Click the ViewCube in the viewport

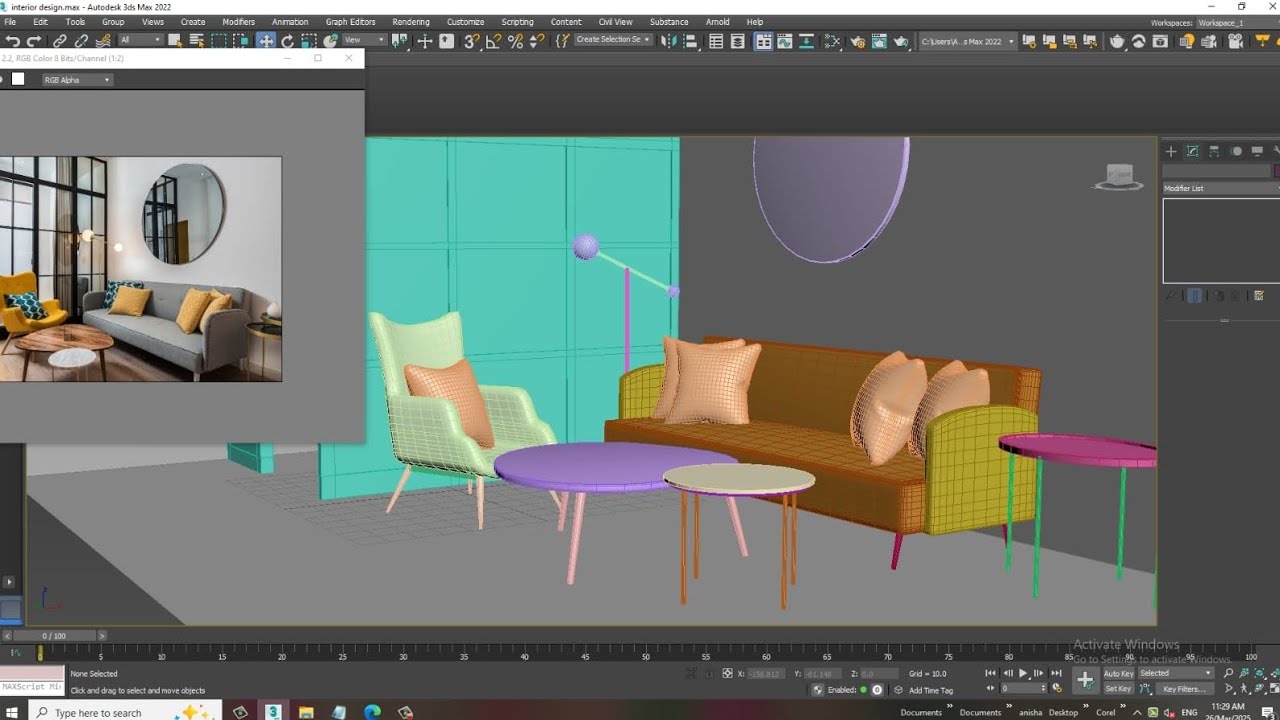tap(1118, 177)
